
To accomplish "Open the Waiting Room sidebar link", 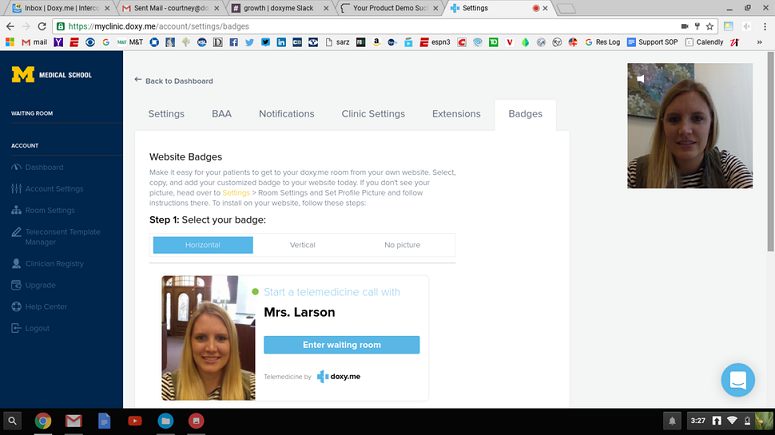I will pos(32,113).
